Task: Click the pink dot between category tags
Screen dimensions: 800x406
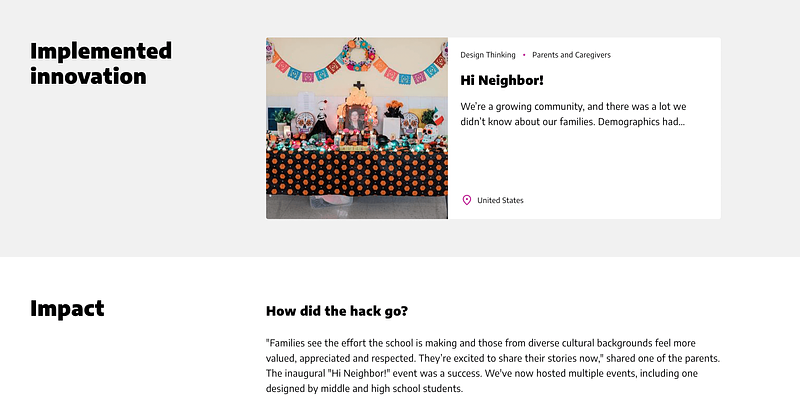Action: pos(524,55)
